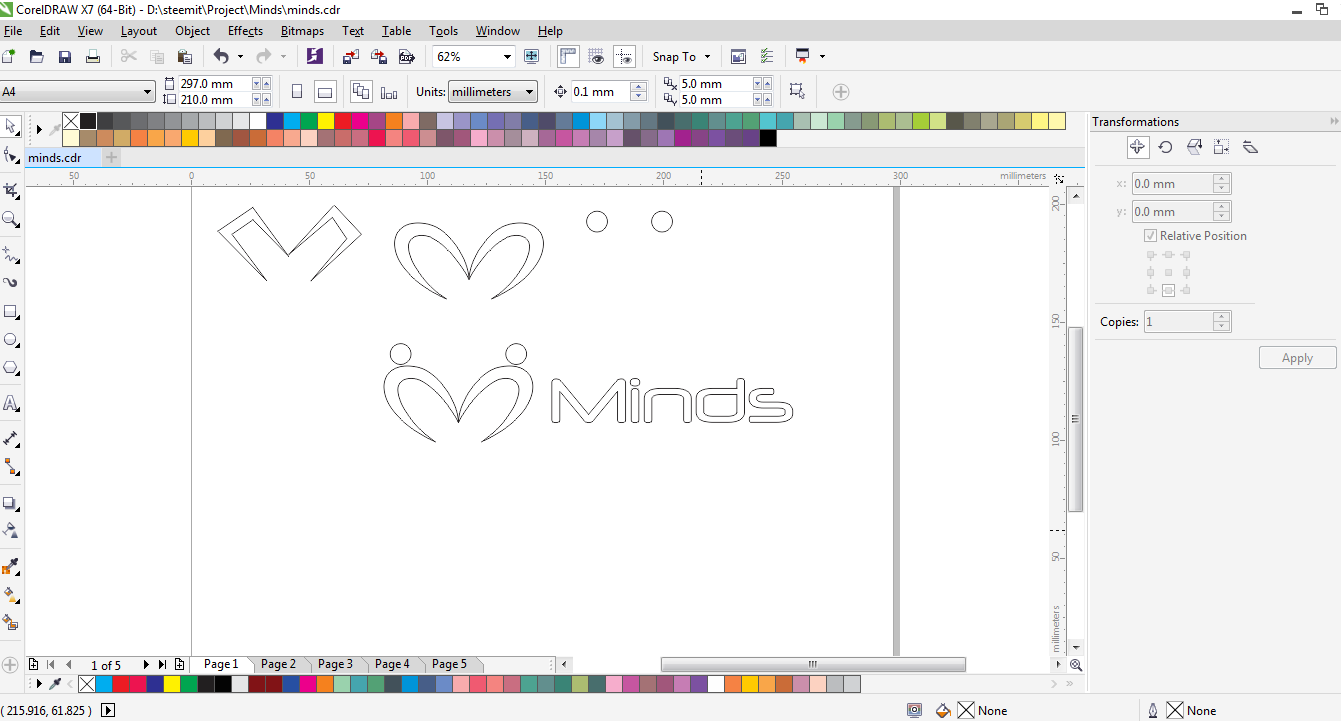Pick the yellow swatch in bottom palette
This screenshot has width=1341, height=721.
coord(171,684)
